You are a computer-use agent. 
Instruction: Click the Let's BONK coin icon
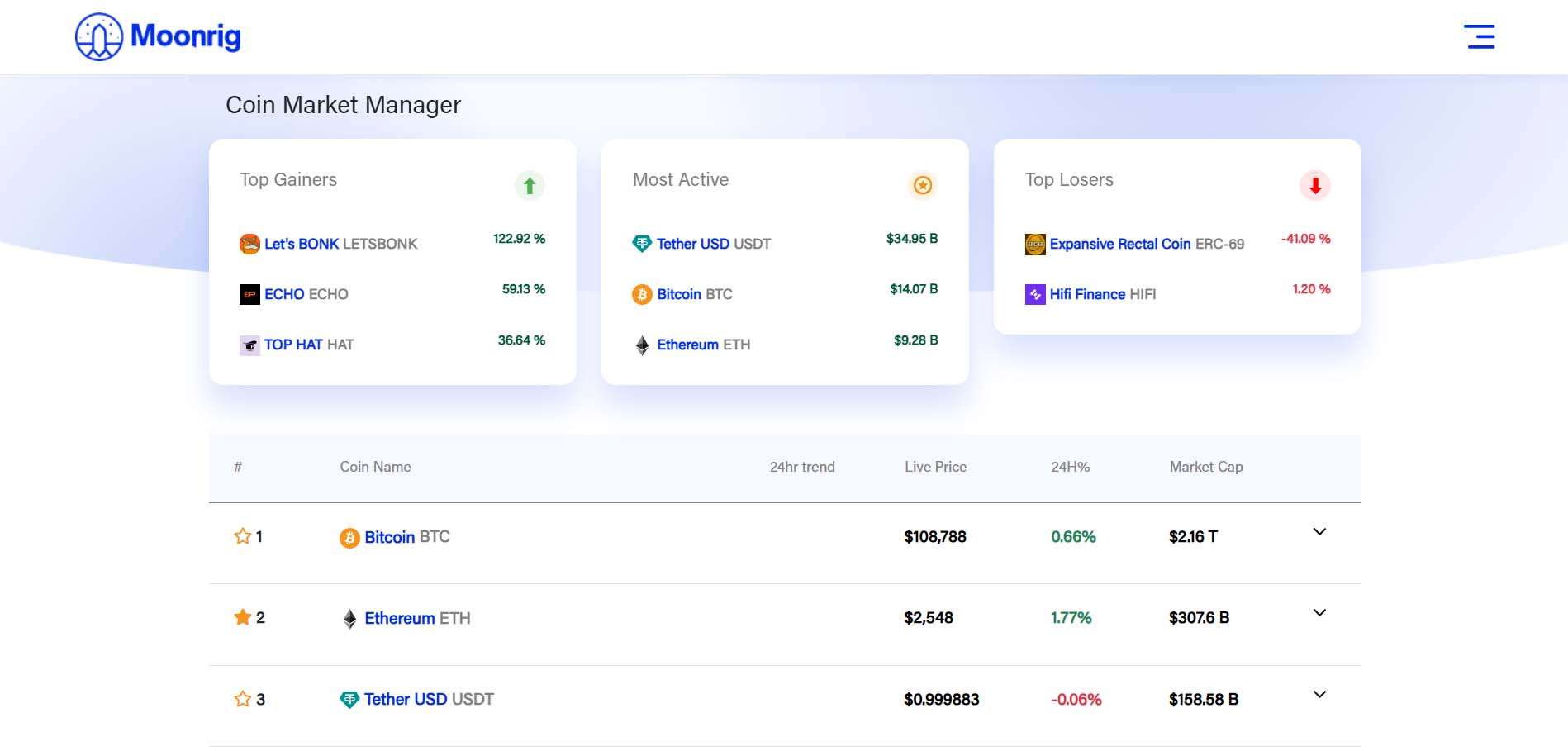tap(249, 244)
